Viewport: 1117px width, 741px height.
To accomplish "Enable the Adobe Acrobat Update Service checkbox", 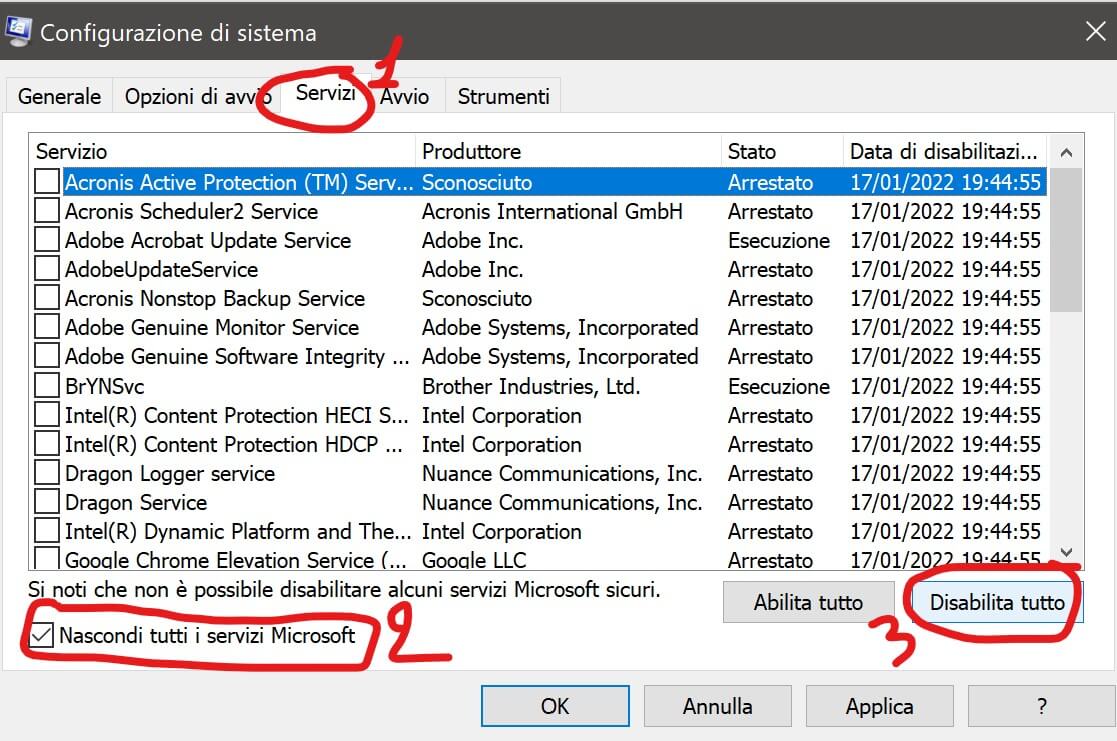I will [47, 241].
